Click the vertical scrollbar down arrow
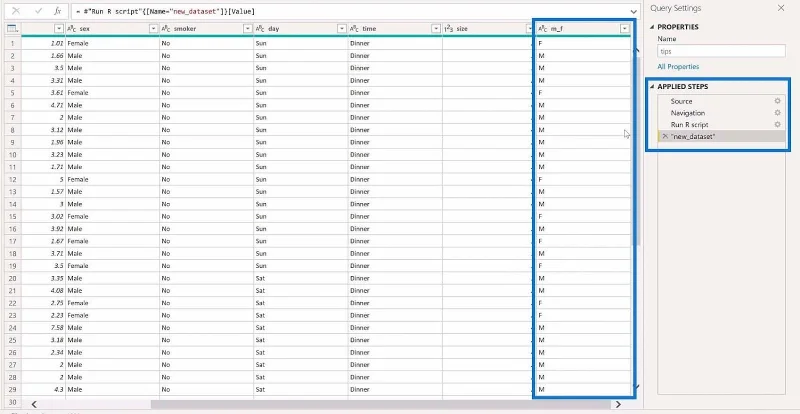 (x=636, y=387)
